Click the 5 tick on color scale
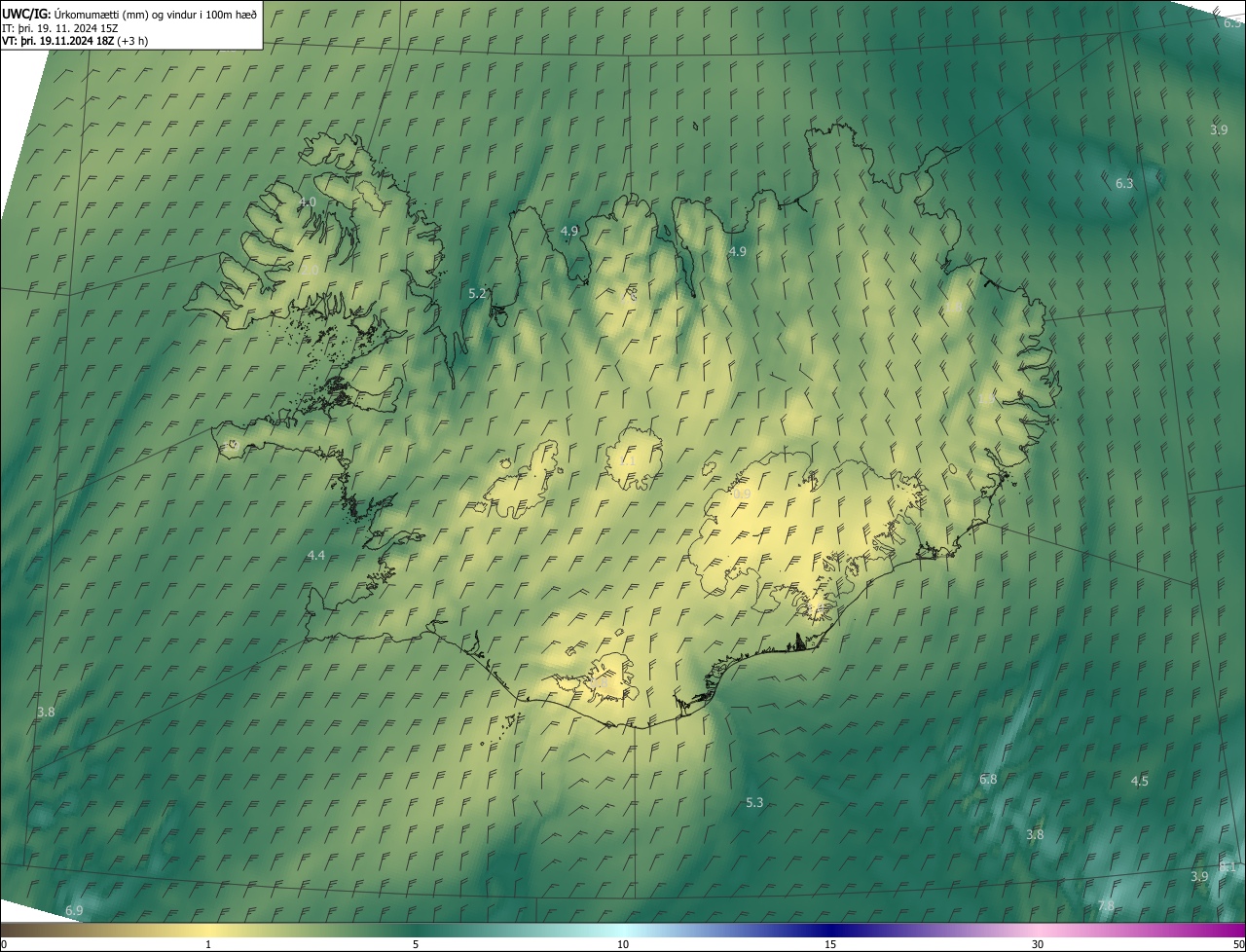This screenshot has width=1246, height=952. [x=416, y=945]
